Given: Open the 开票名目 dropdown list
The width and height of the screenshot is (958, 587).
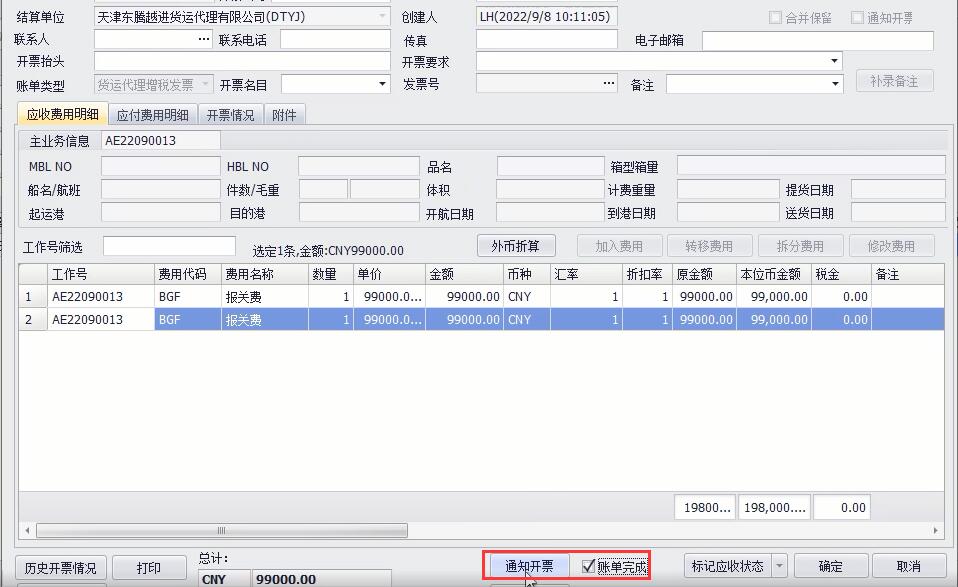Looking at the screenshot, I should point(382,85).
